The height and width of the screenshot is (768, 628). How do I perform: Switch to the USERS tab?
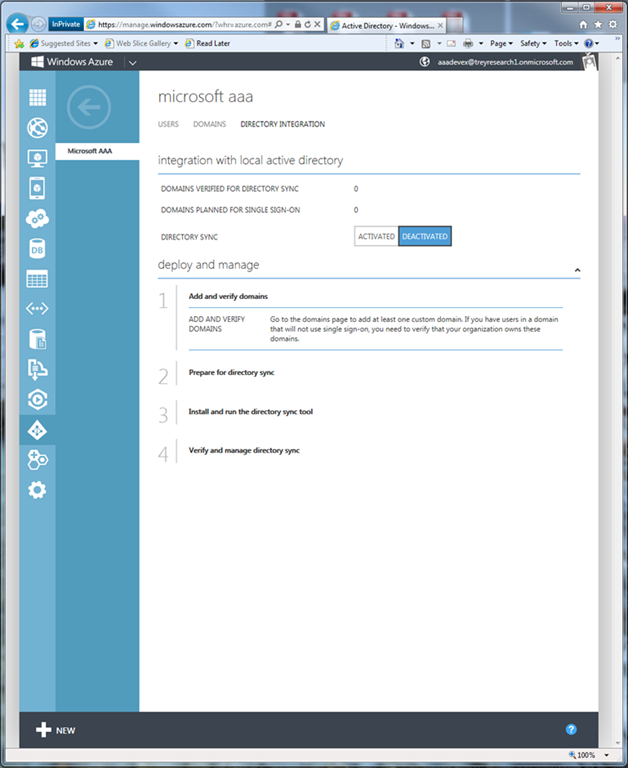click(168, 124)
